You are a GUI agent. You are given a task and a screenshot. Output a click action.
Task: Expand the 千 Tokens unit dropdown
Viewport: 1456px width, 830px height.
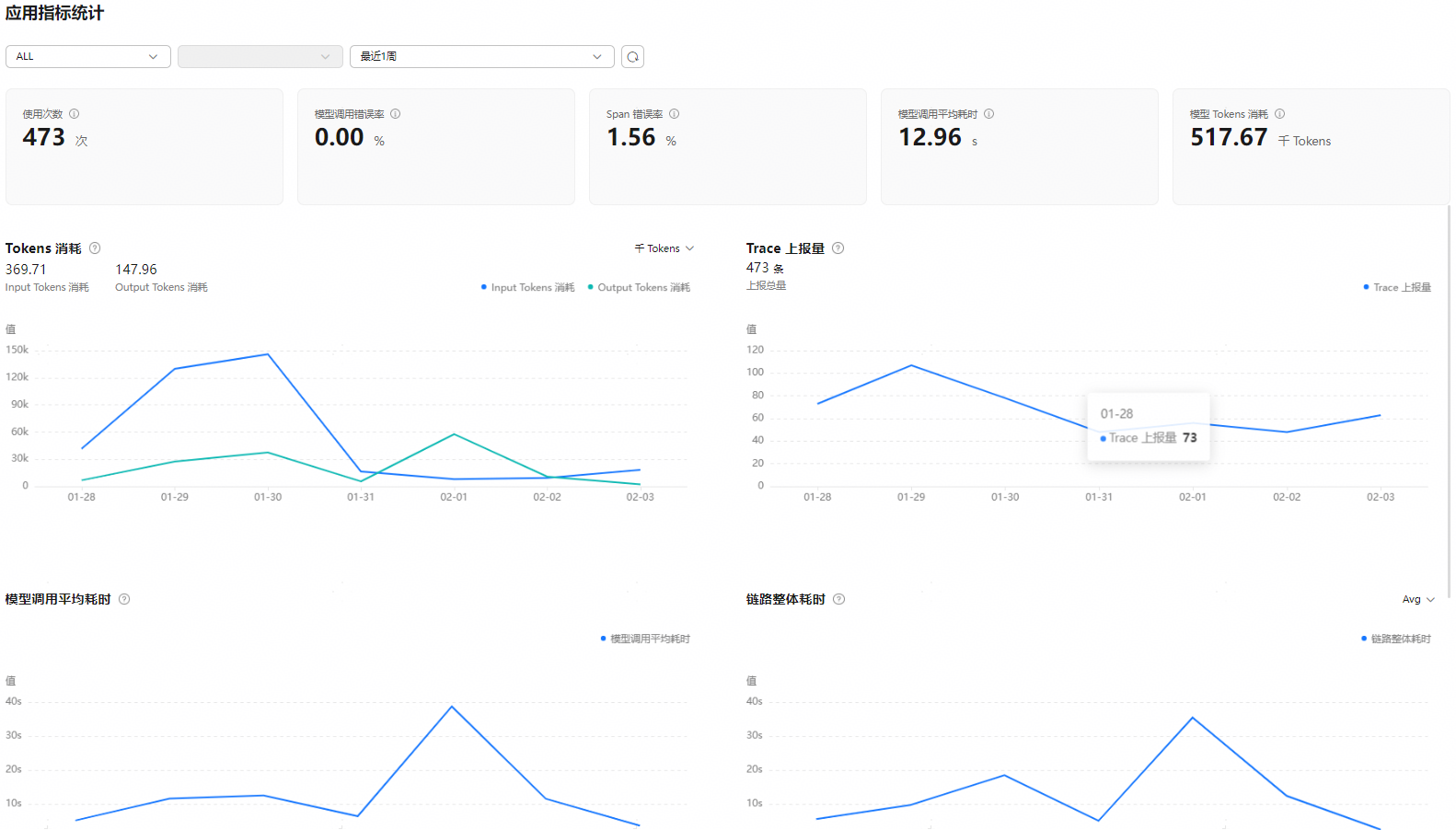point(664,248)
